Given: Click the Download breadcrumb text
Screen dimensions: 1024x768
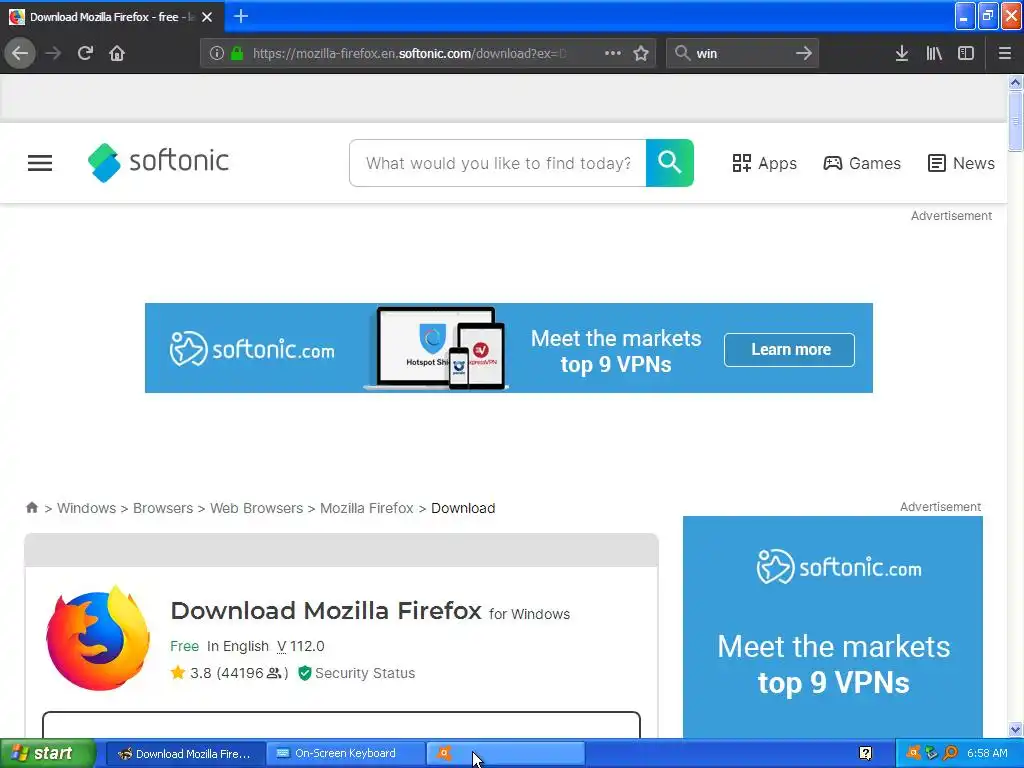Looking at the screenshot, I should click(x=463, y=508).
